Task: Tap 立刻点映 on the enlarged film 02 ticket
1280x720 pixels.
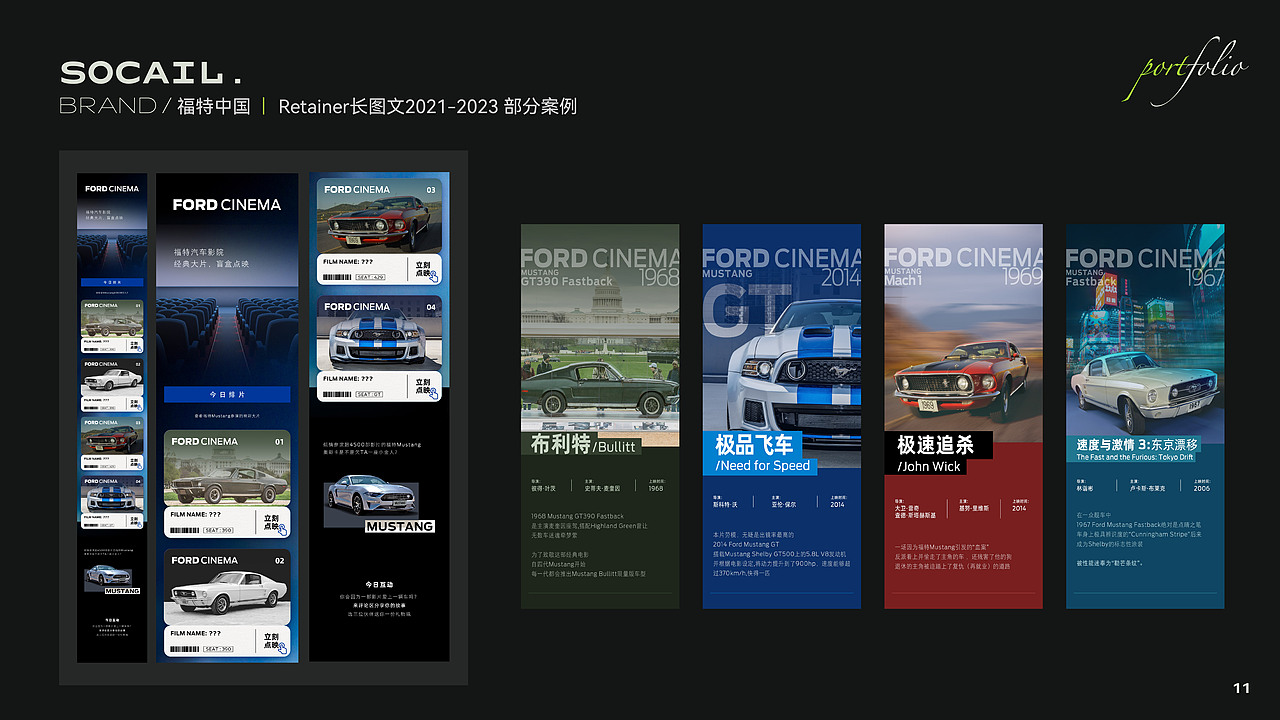Action: [x=274, y=643]
